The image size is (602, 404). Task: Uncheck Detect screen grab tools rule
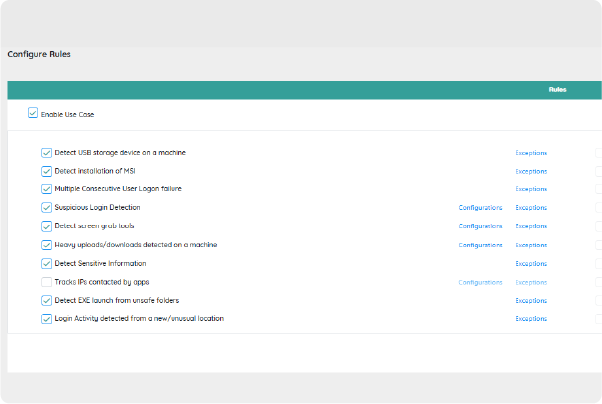pyautogui.click(x=46, y=226)
